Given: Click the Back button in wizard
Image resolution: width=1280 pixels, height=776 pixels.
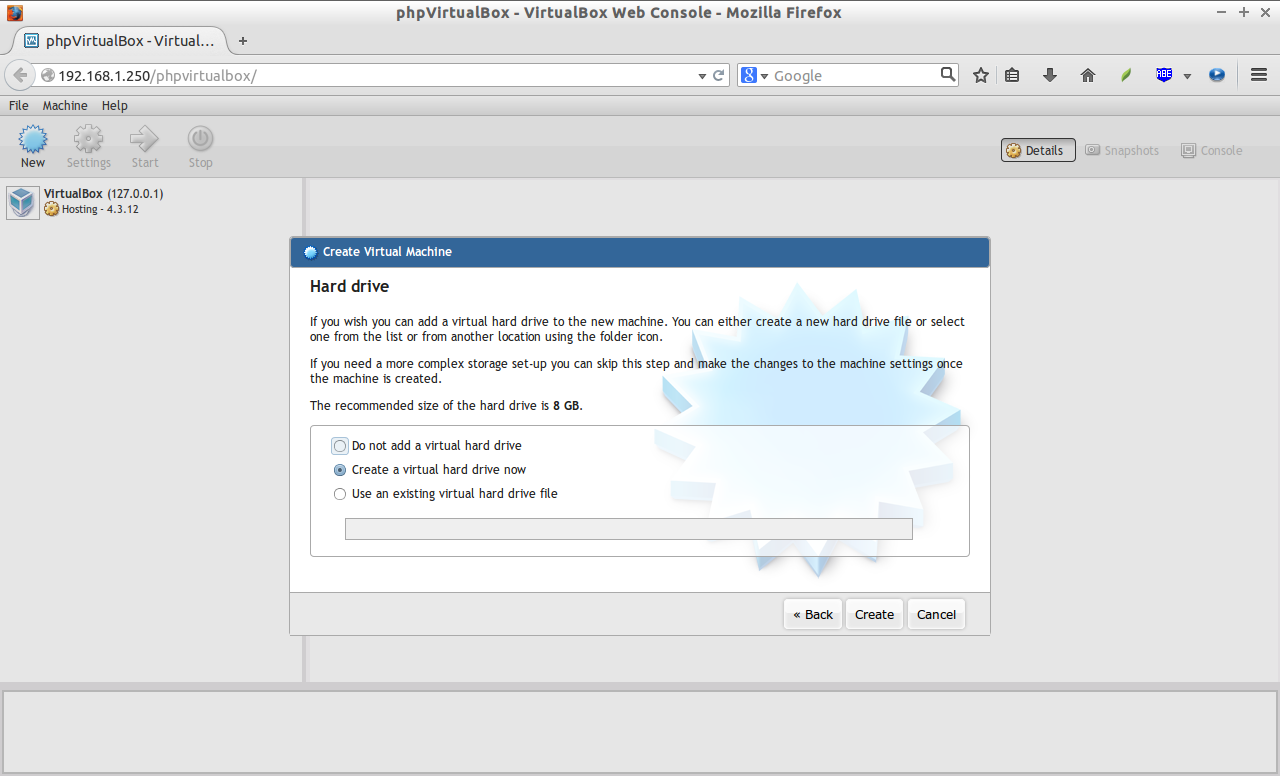Looking at the screenshot, I should coord(813,615).
